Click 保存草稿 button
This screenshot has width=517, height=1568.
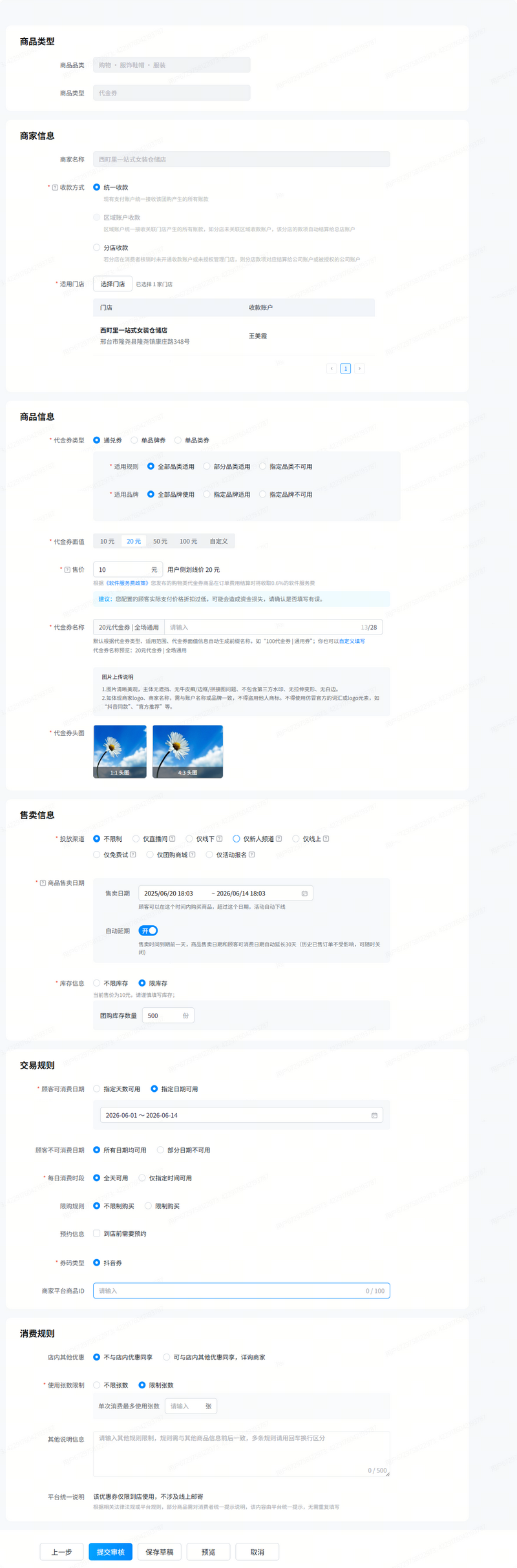click(x=160, y=1552)
